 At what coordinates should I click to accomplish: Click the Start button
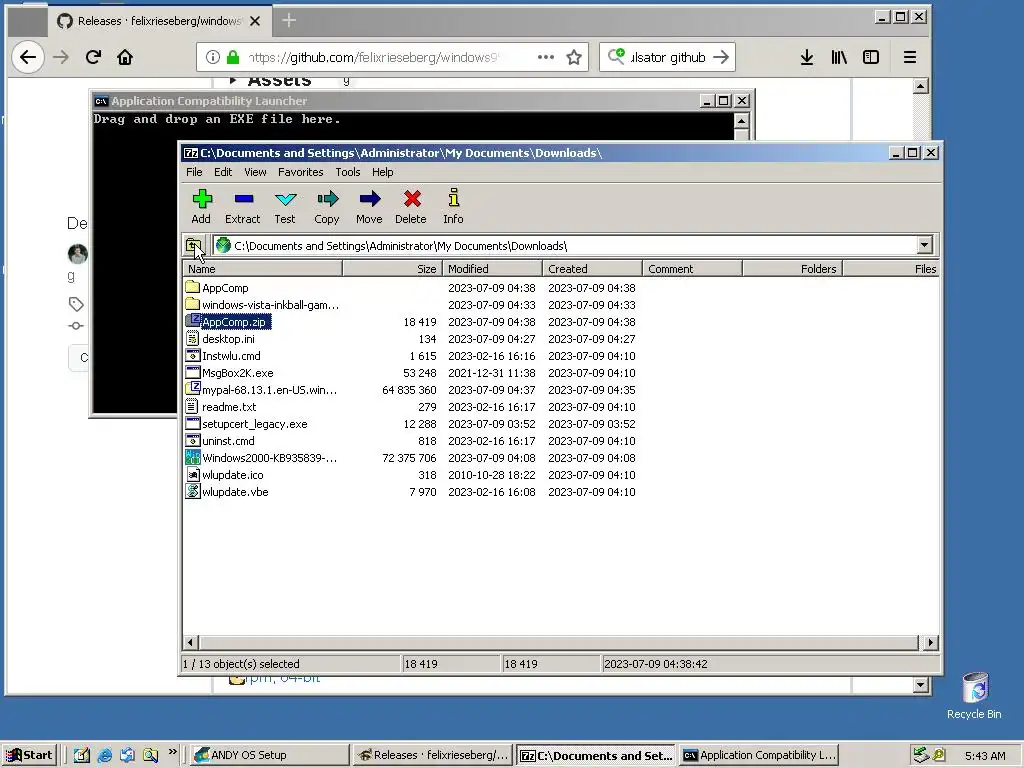pos(29,755)
